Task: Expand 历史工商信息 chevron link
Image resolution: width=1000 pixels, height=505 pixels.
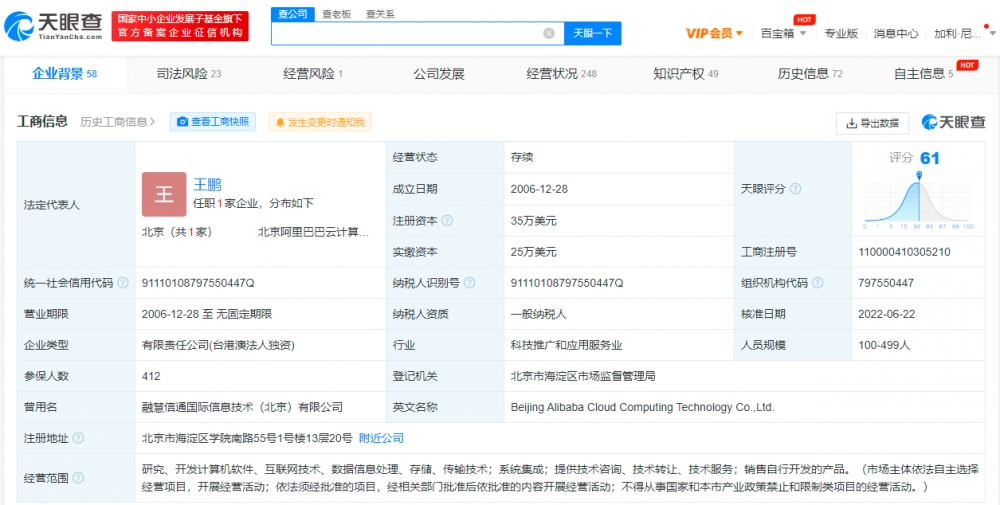Action: (118, 122)
